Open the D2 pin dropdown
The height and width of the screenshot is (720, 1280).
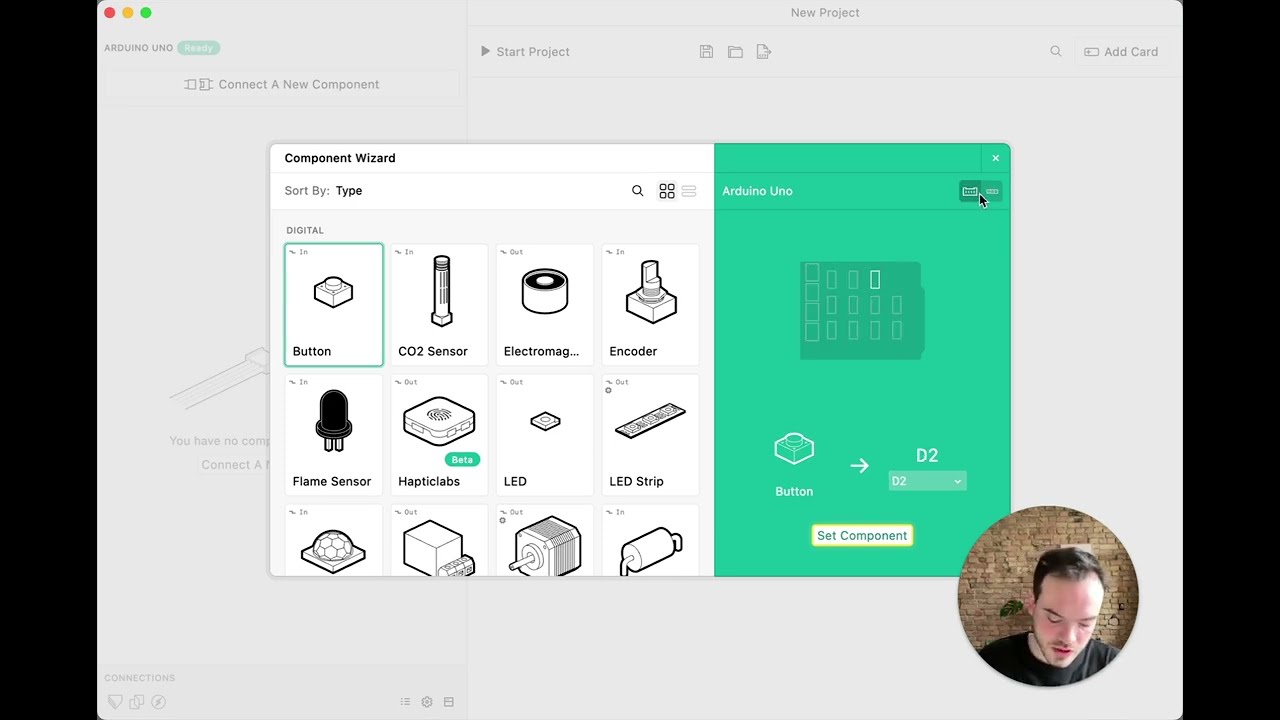(x=927, y=481)
